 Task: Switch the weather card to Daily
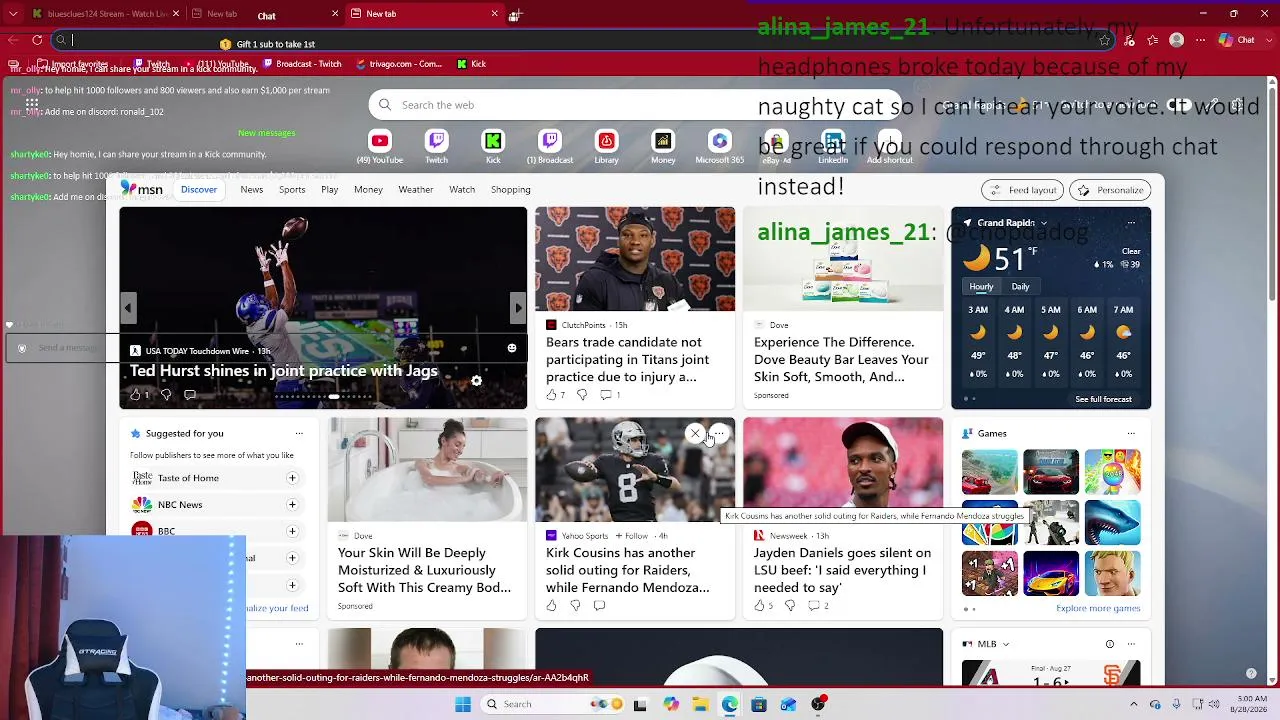pyautogui.click(x=1020, y=287)
